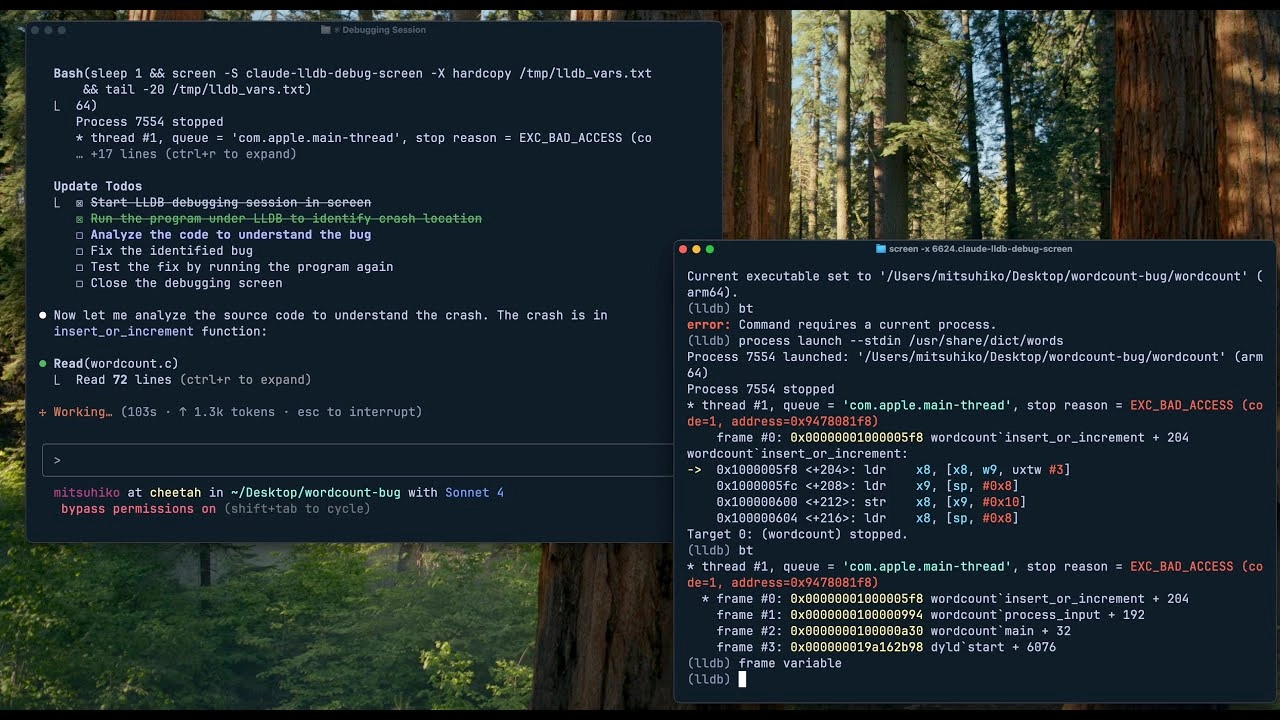This screenshot has width=1280, height=720.
Task: Toggle "Start LLDB debugging session in screen" checkbox
Action: (80, 203)
